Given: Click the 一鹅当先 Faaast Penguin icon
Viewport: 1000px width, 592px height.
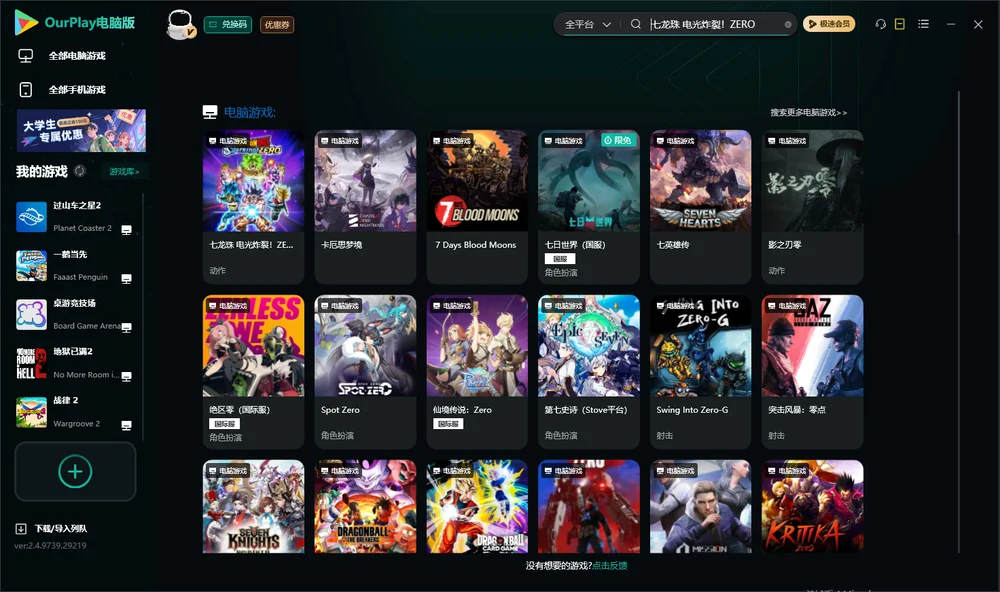Looking at the screenshot, I should (x=31, y=265).
